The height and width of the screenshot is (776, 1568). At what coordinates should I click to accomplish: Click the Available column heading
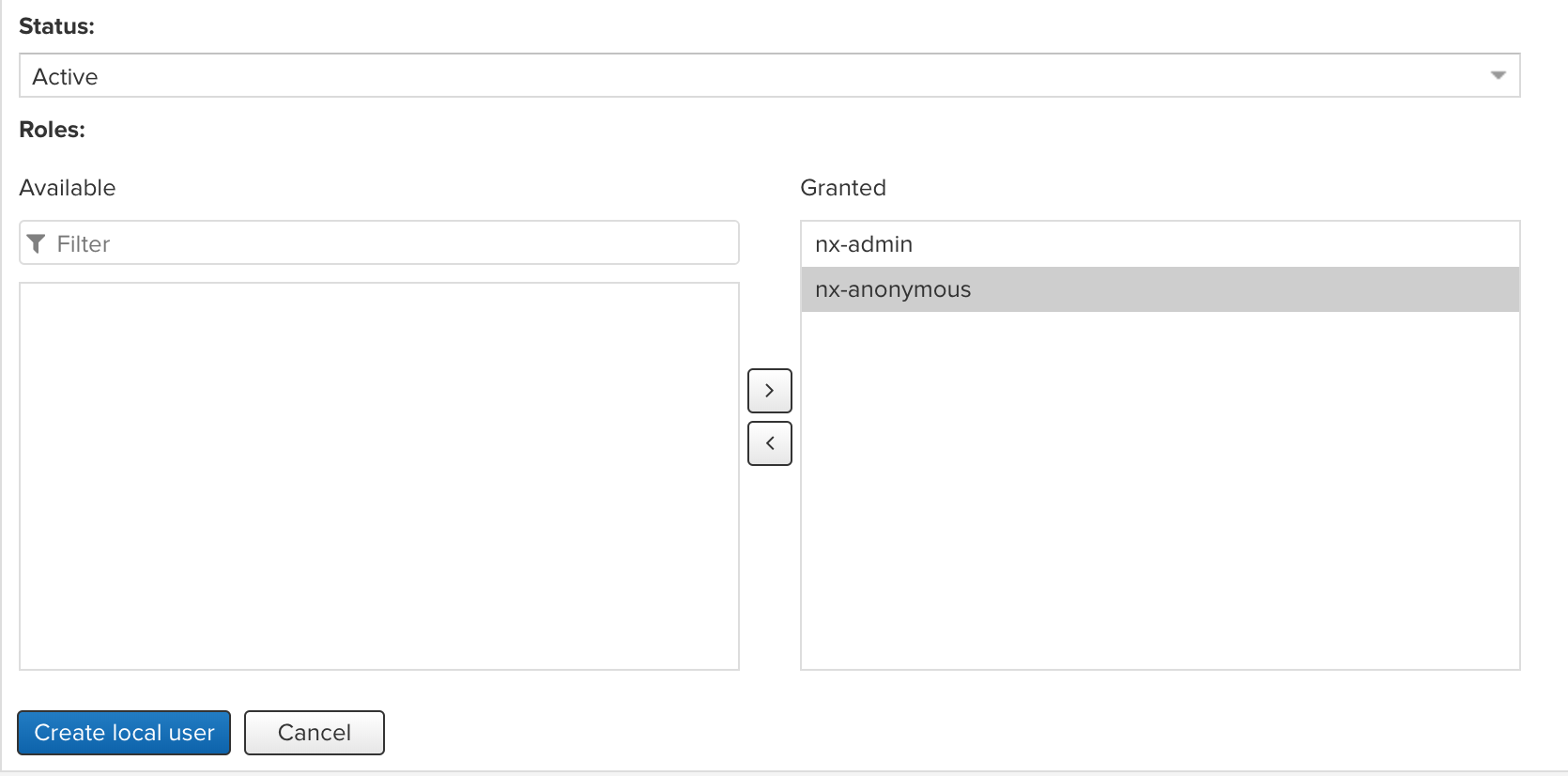click(x=68, y=188)
